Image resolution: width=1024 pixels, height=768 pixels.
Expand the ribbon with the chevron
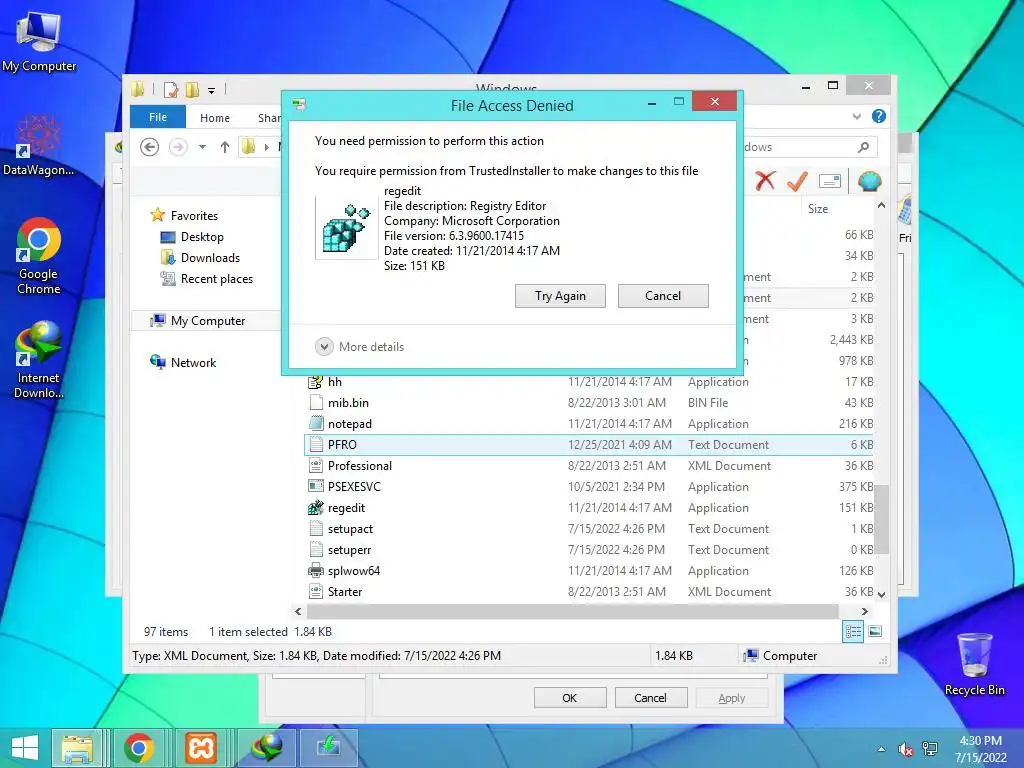857,117
